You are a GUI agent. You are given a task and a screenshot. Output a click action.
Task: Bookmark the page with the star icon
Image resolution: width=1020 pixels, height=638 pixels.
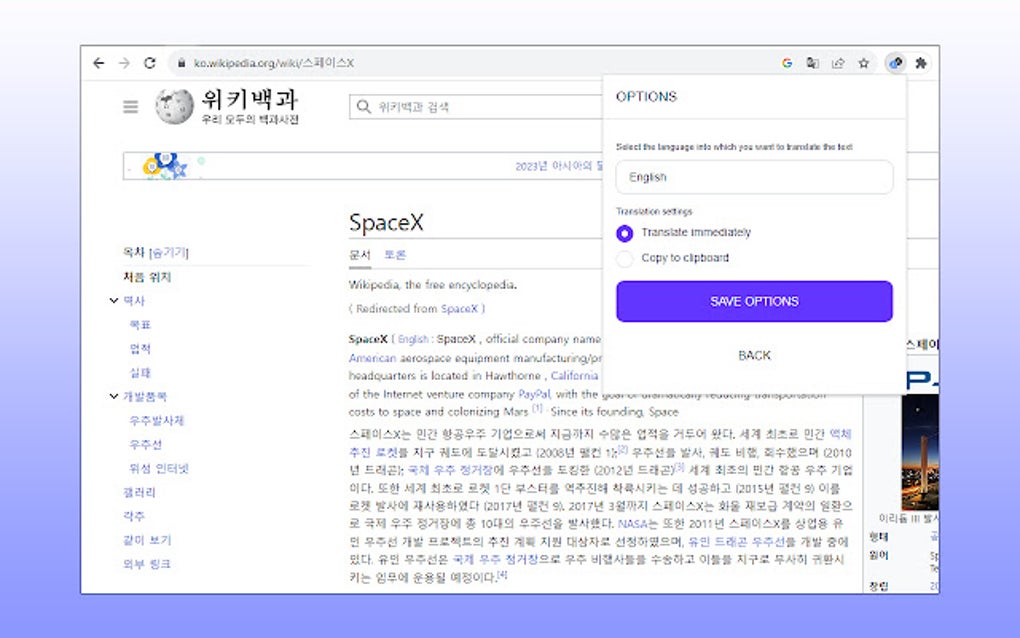[863, 62]
